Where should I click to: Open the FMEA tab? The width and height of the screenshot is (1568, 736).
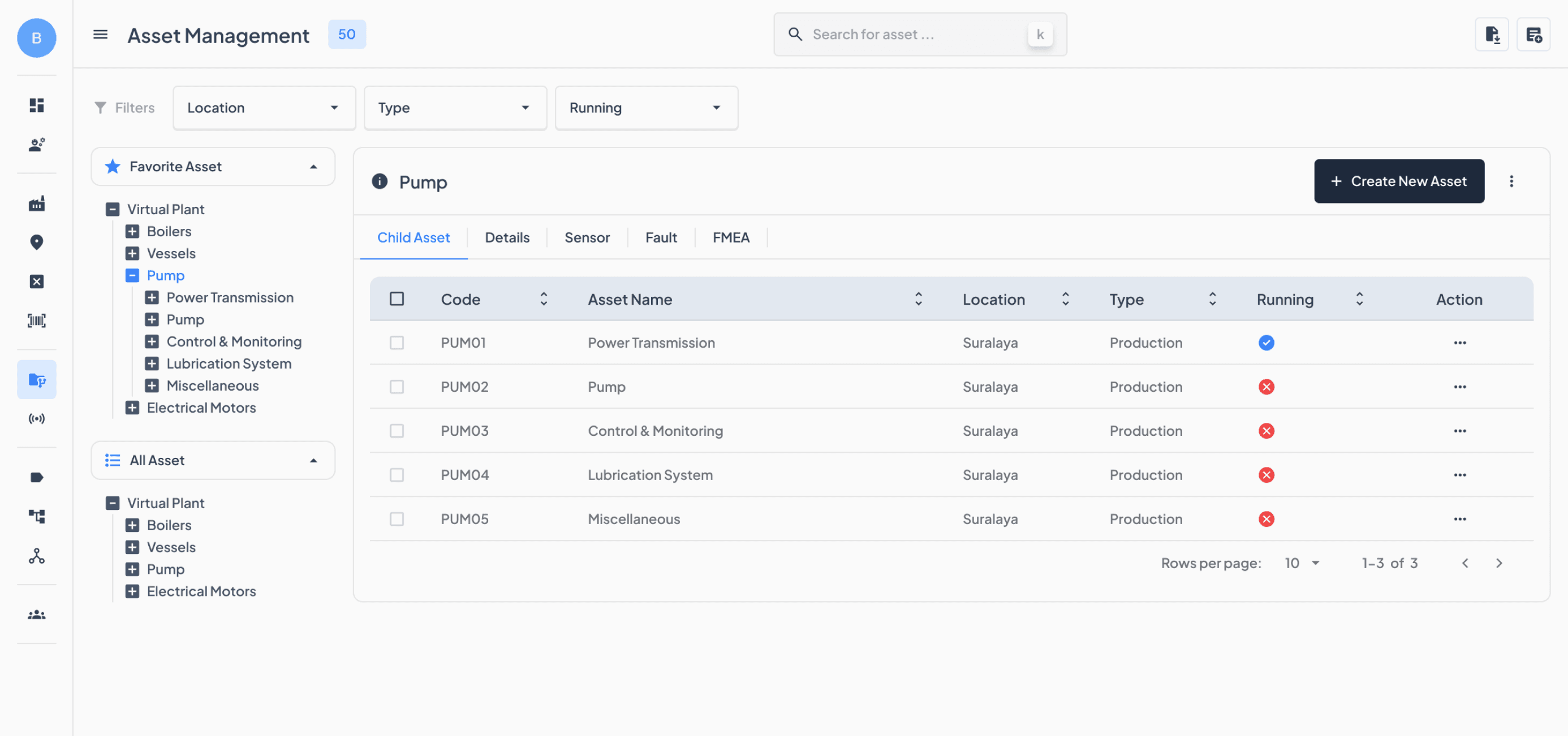[730, 237]
